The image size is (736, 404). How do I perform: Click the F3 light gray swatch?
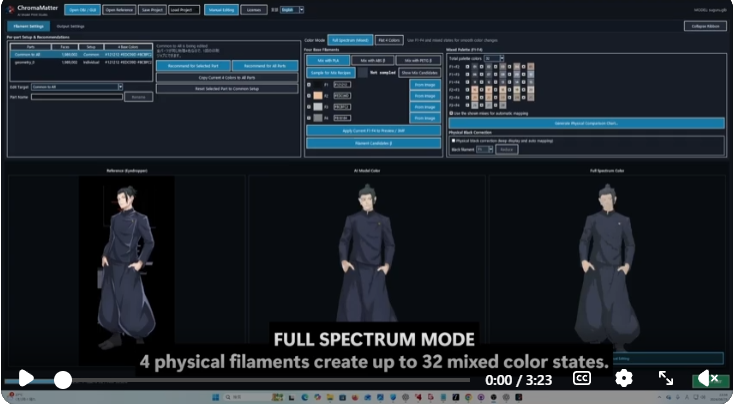click(x=318, y=107)
